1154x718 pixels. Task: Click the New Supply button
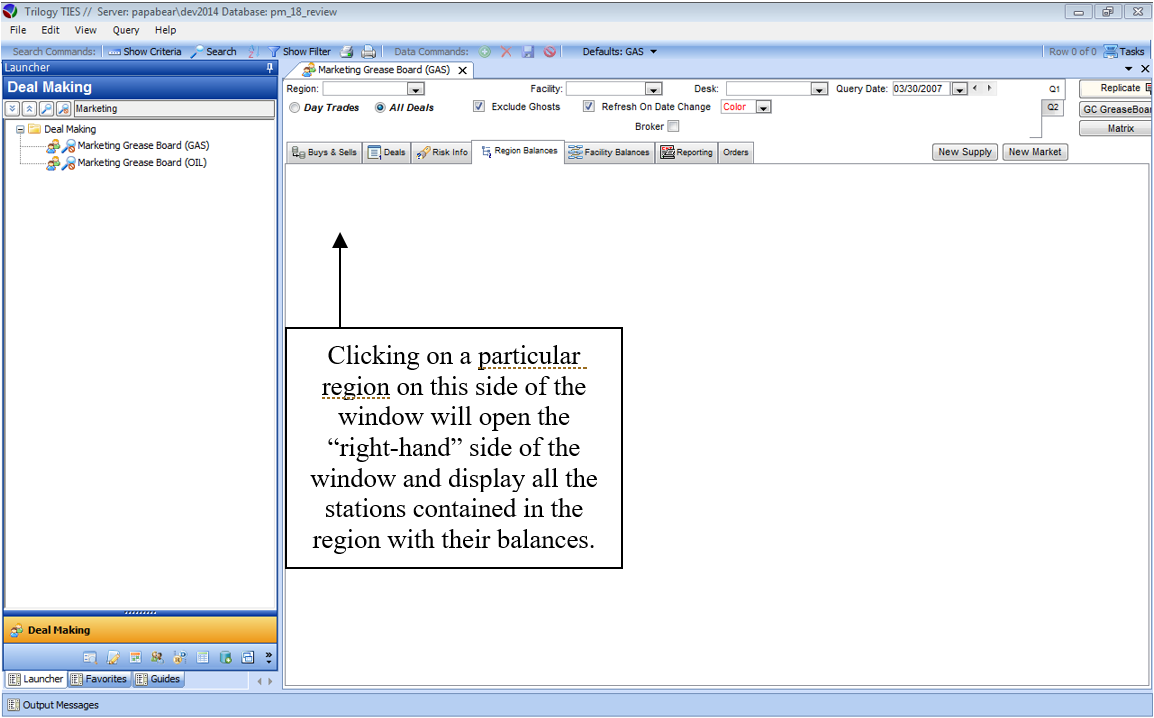(x=964, y=152)
